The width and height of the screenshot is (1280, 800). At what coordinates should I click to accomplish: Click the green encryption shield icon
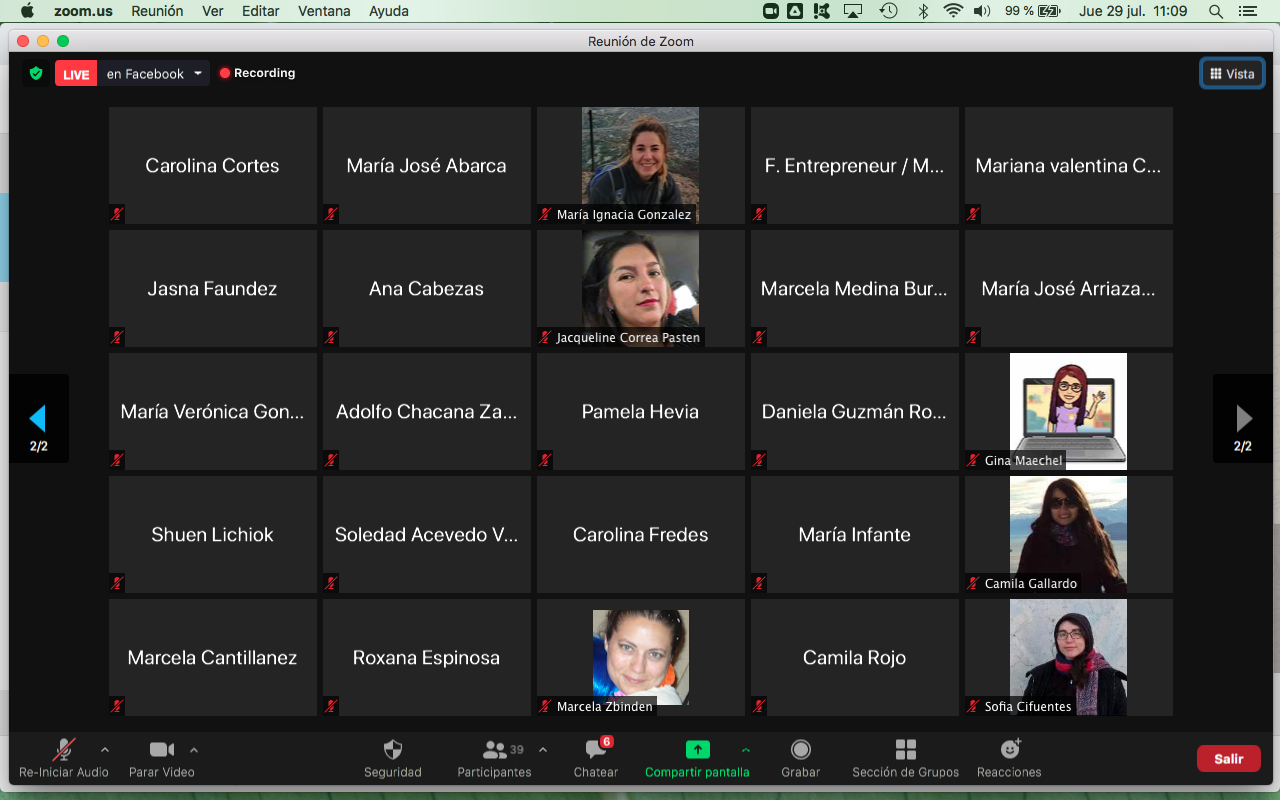point(36,73)
